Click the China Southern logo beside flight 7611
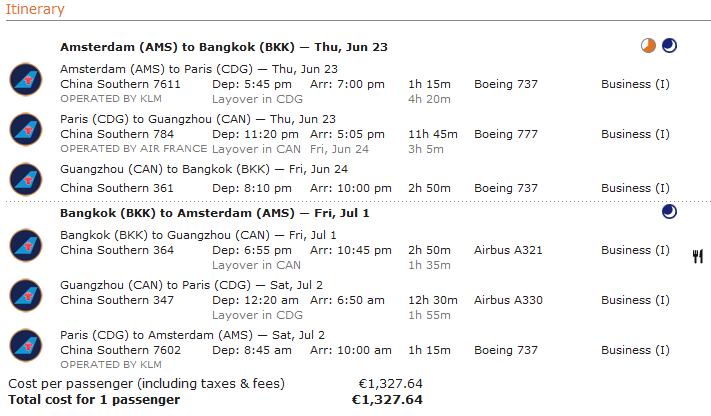Screen dimensions: 711x416 pyautogui.click(x=24, y=79)
